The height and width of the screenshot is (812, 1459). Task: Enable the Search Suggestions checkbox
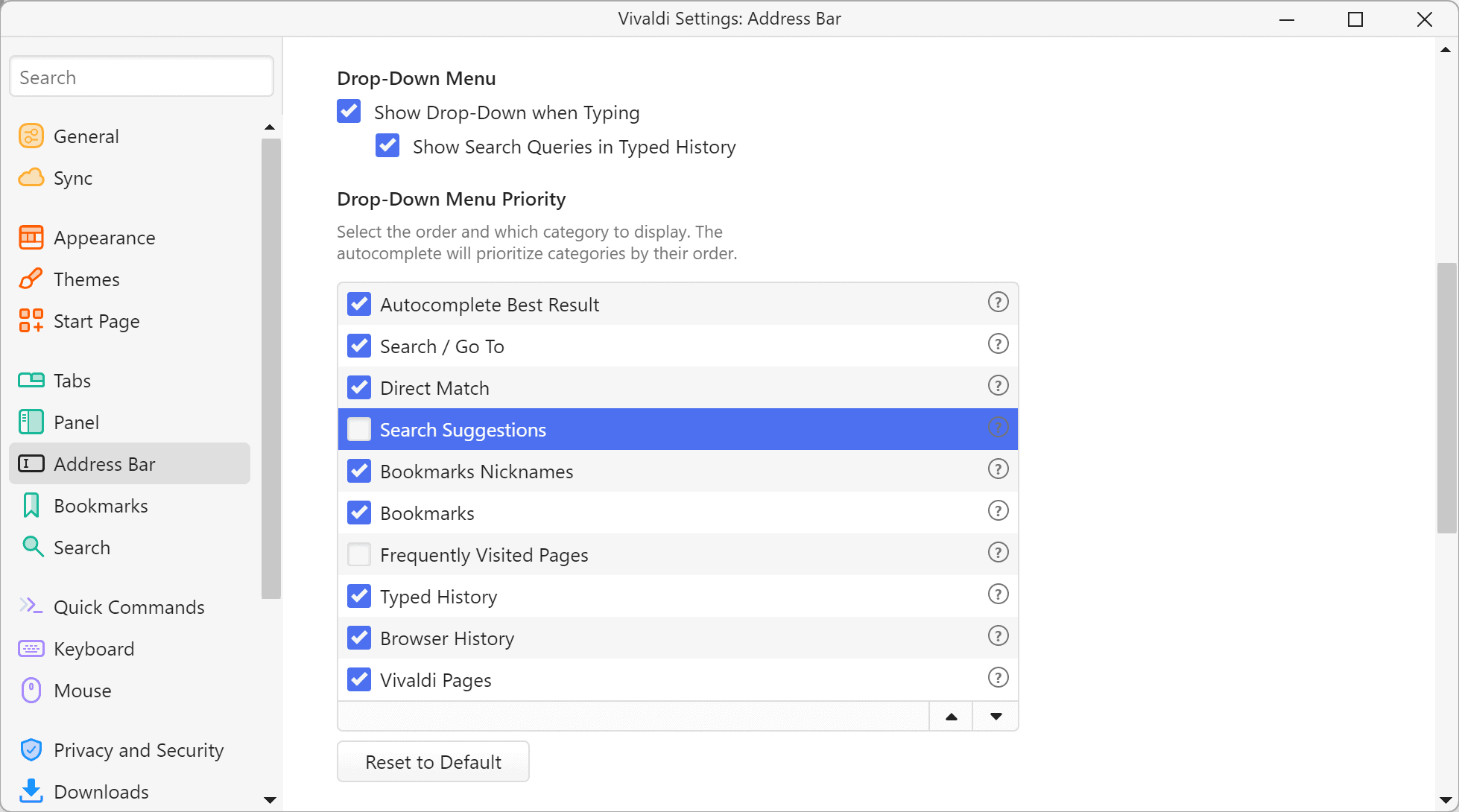358,429
